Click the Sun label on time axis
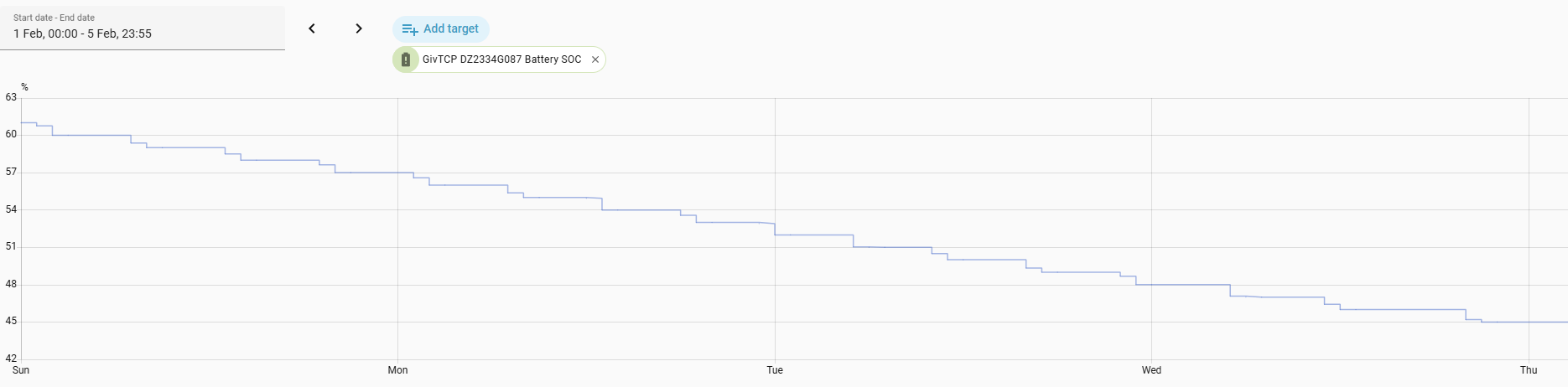 click(x=21, y=370)
